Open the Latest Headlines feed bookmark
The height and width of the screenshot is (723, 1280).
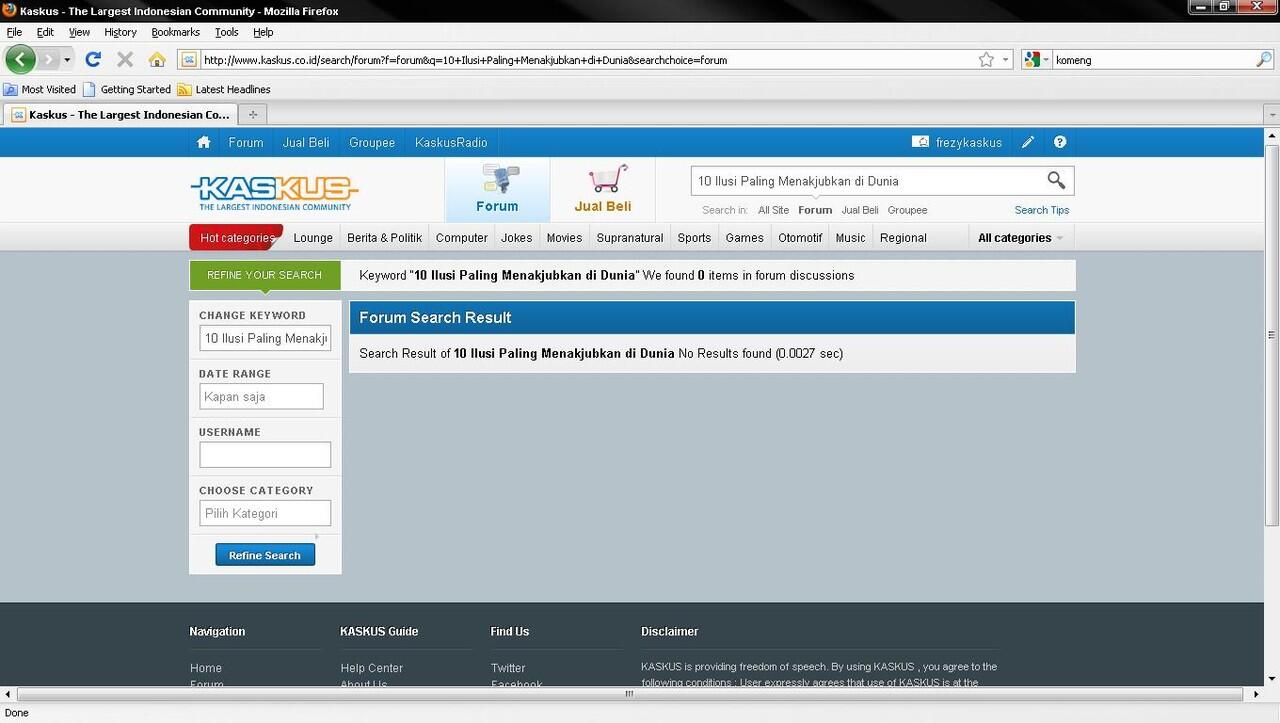tap(223, 89)
